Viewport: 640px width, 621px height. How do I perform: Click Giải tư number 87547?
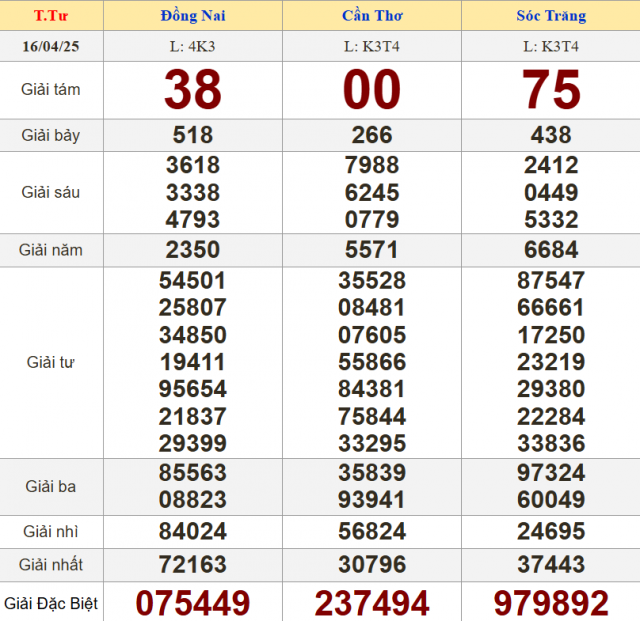coord(551,280)
